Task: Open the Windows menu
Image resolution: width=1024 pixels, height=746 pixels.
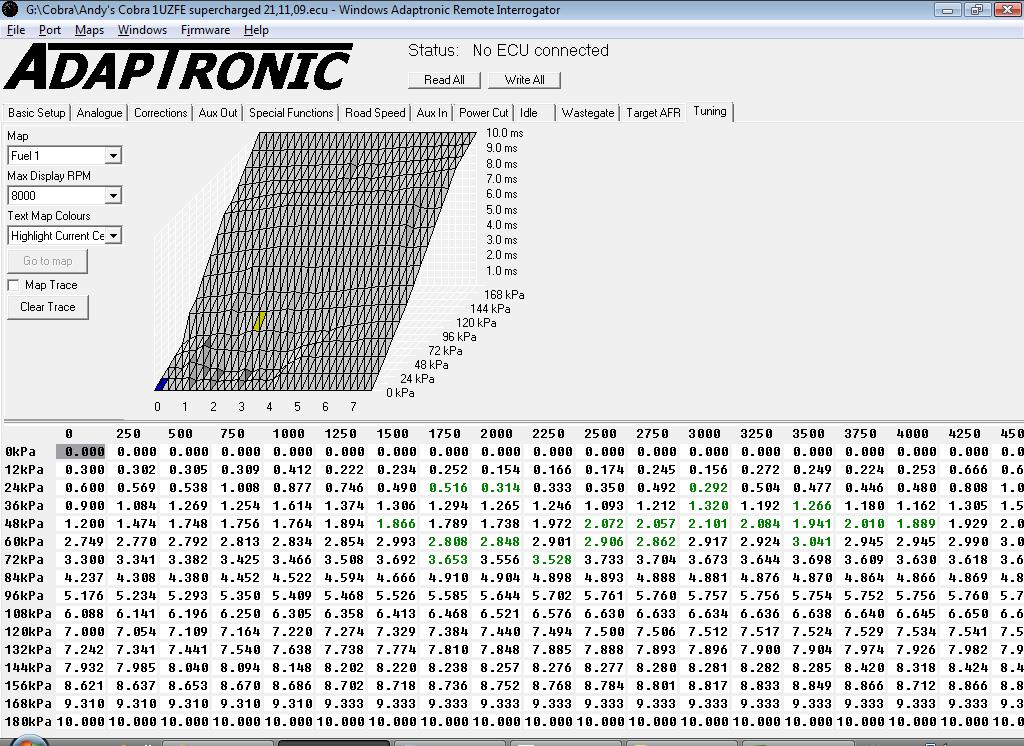Action: 142,30
